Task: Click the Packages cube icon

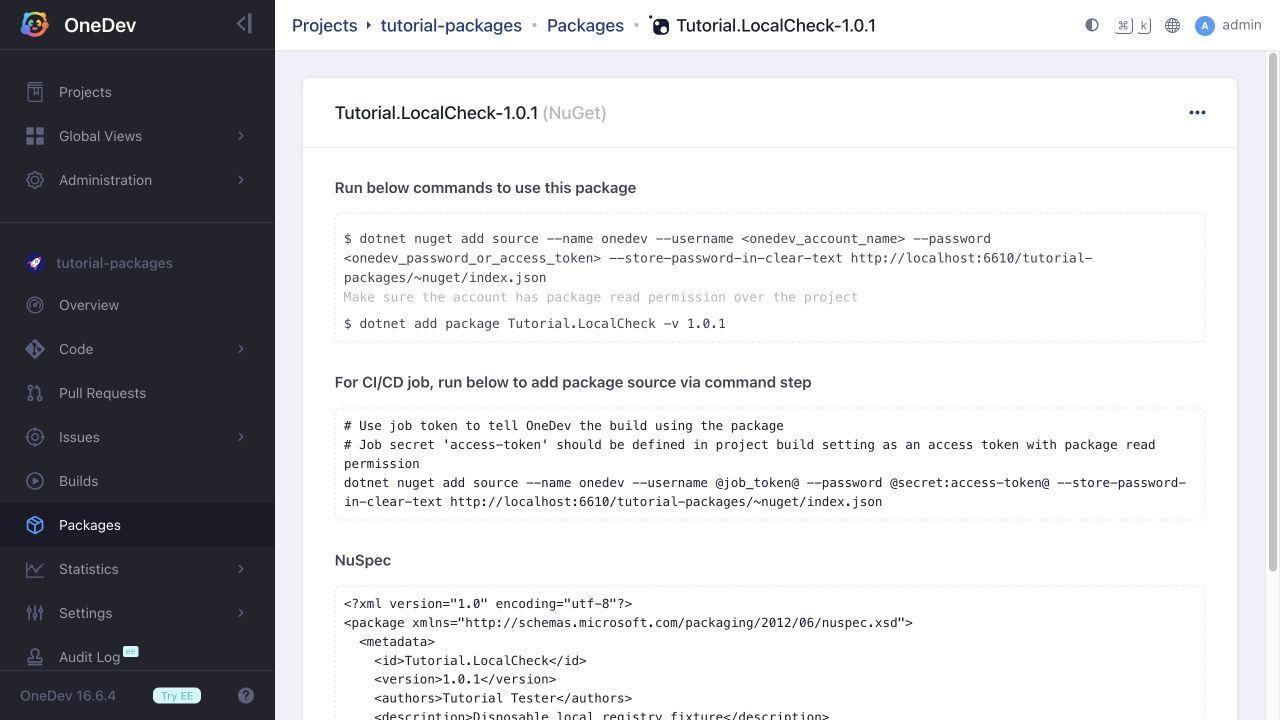Action: click(35, 525)
